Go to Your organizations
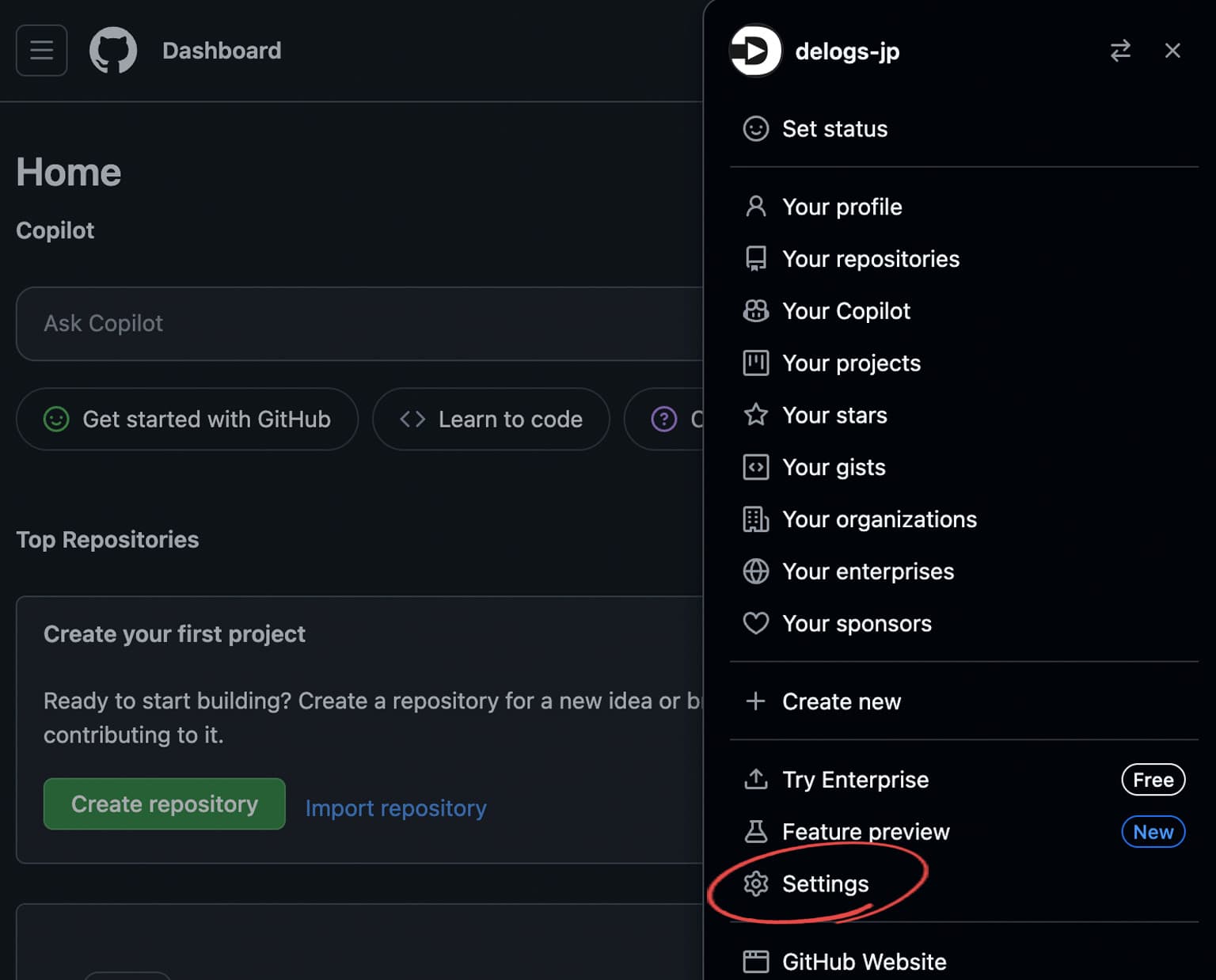The width and height of the screenshot is (1216, 980). tap(963, 519)
